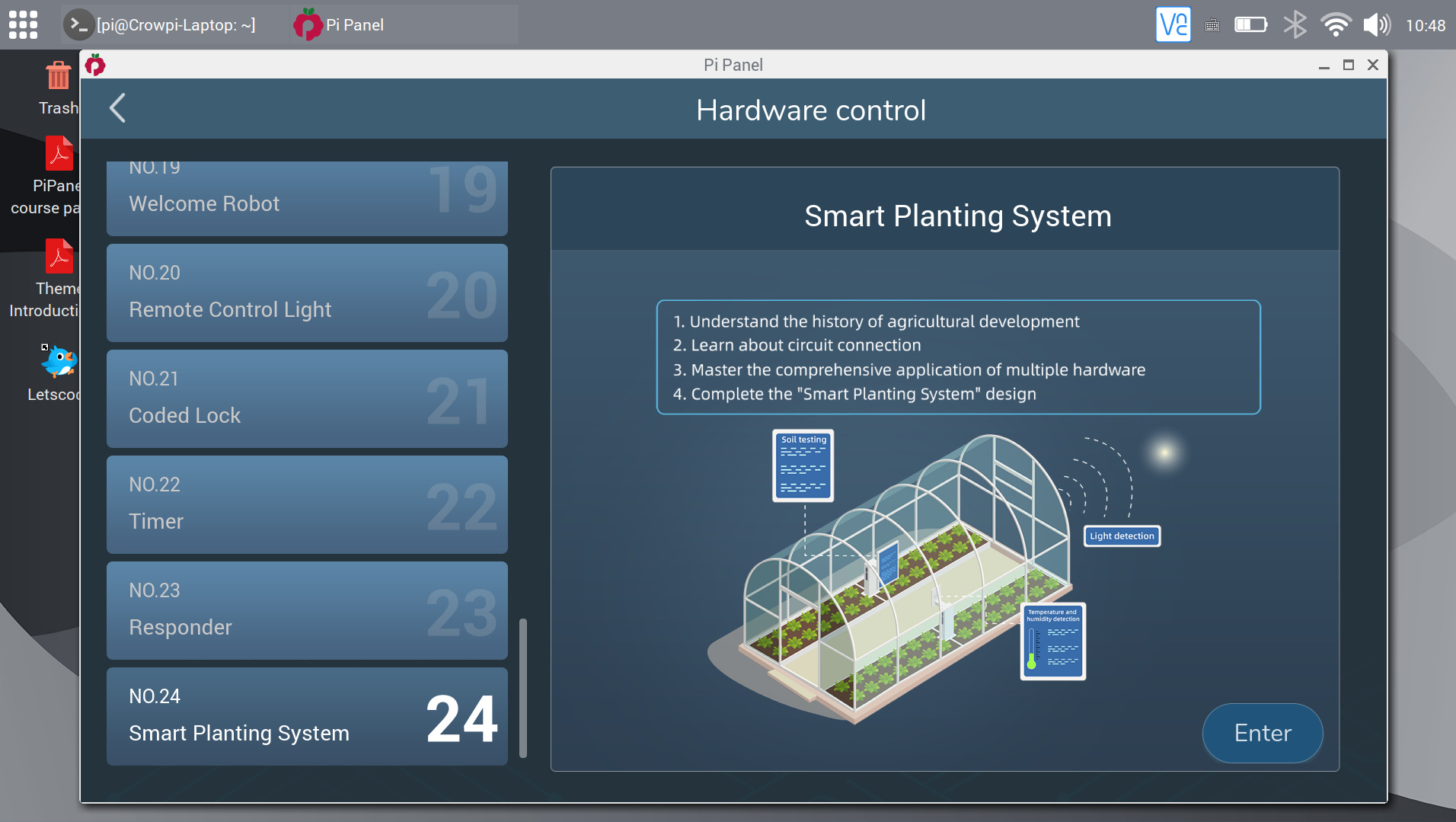Click the text 'Learn about circuit connection'
Screen dimensions: 1456x822
[x=806, y=345]
